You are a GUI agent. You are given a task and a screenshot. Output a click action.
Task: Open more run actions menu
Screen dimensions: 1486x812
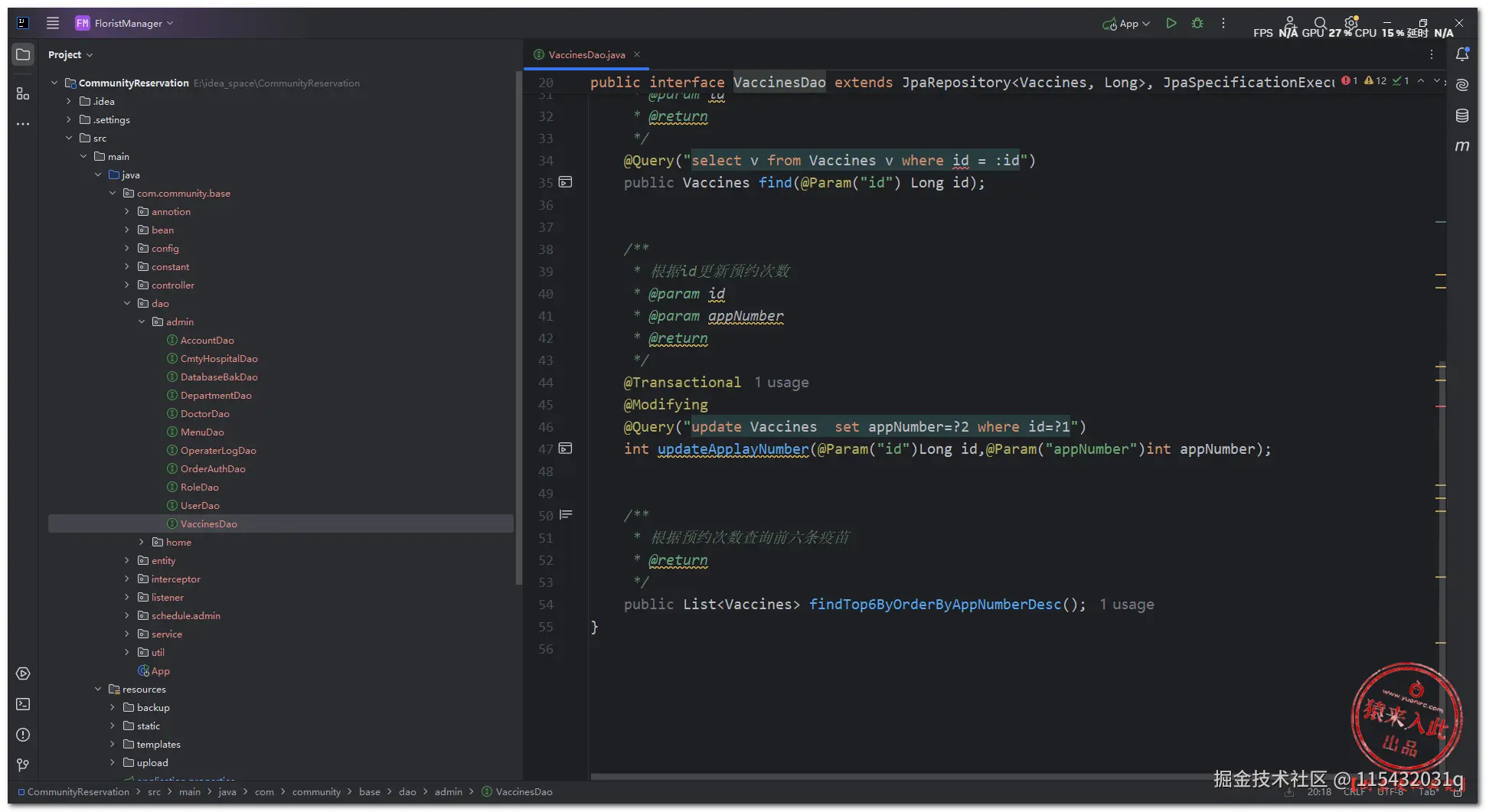point(1223,24)
